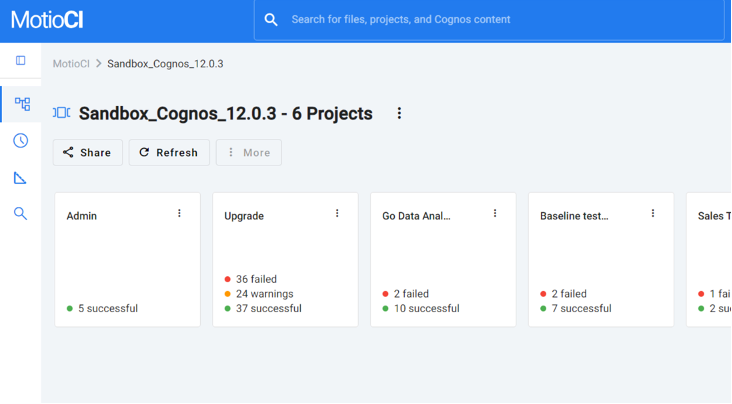732x404 pixels.
Task: Open Go Data Anal... project card
Action: (443, 260)
